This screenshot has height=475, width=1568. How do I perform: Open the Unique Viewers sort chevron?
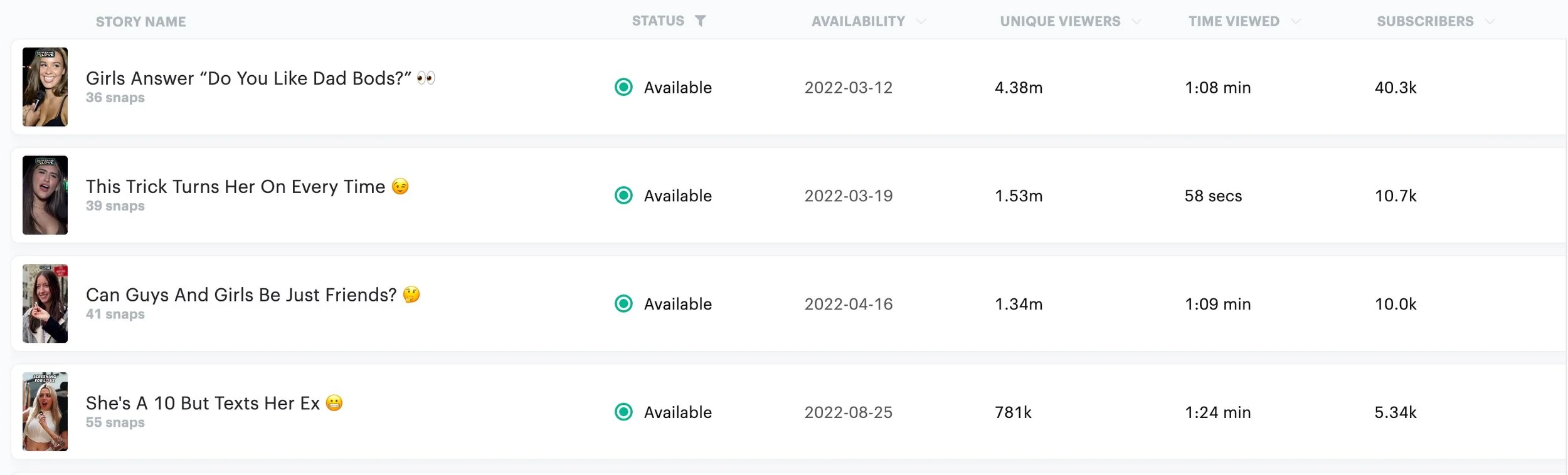tap(1136, 22)
